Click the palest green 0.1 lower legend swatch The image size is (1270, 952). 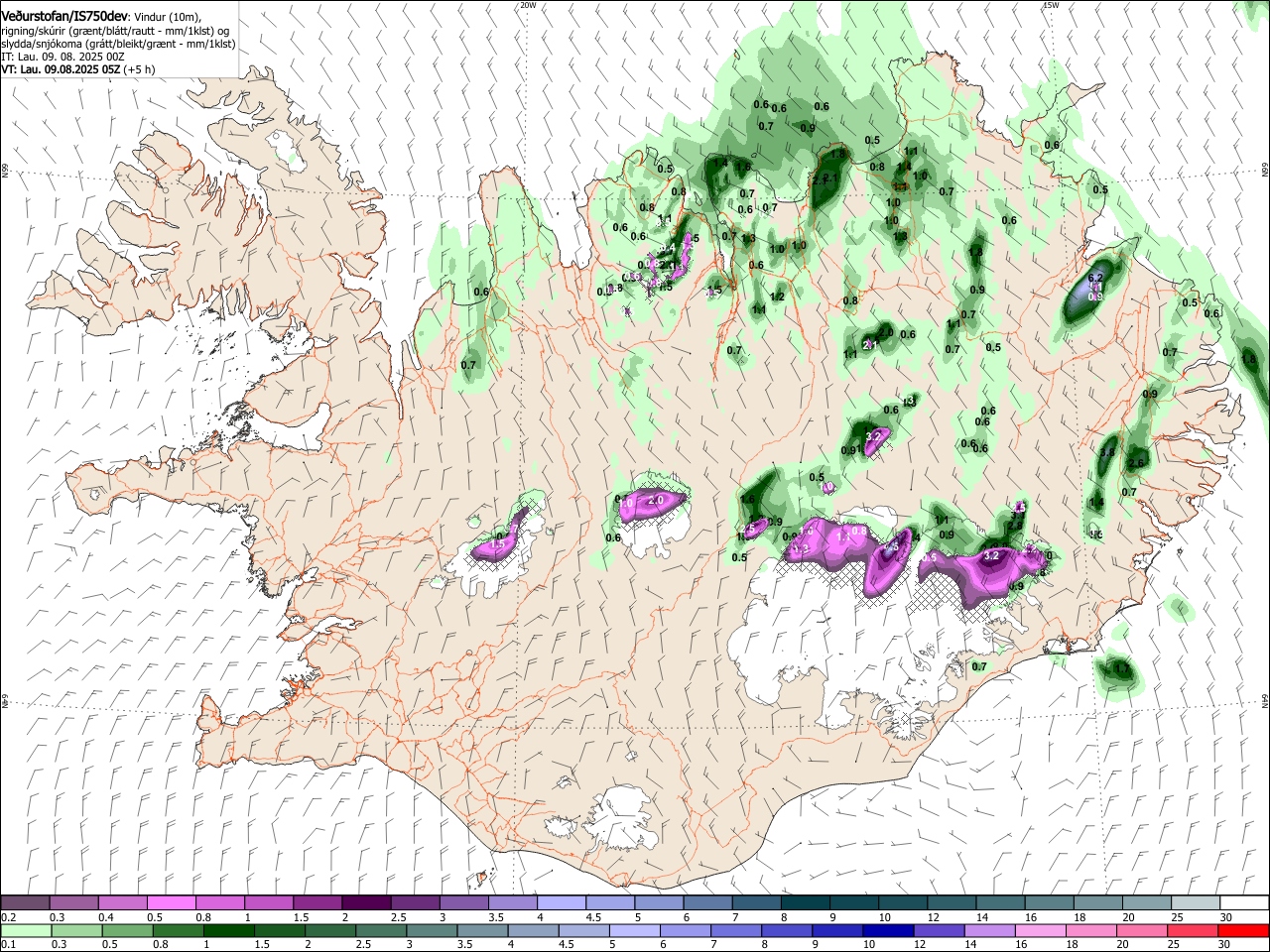[x=27, y=930]
